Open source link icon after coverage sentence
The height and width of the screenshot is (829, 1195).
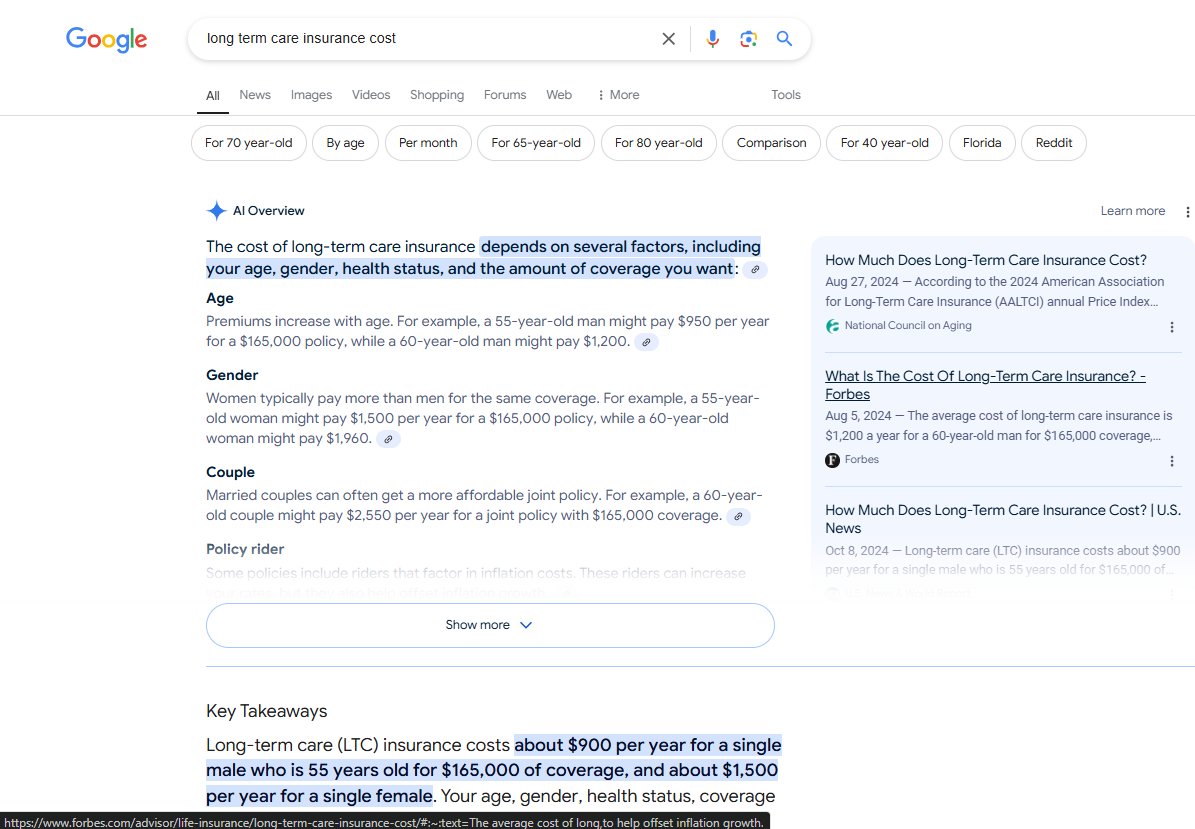tap(755, 270)
